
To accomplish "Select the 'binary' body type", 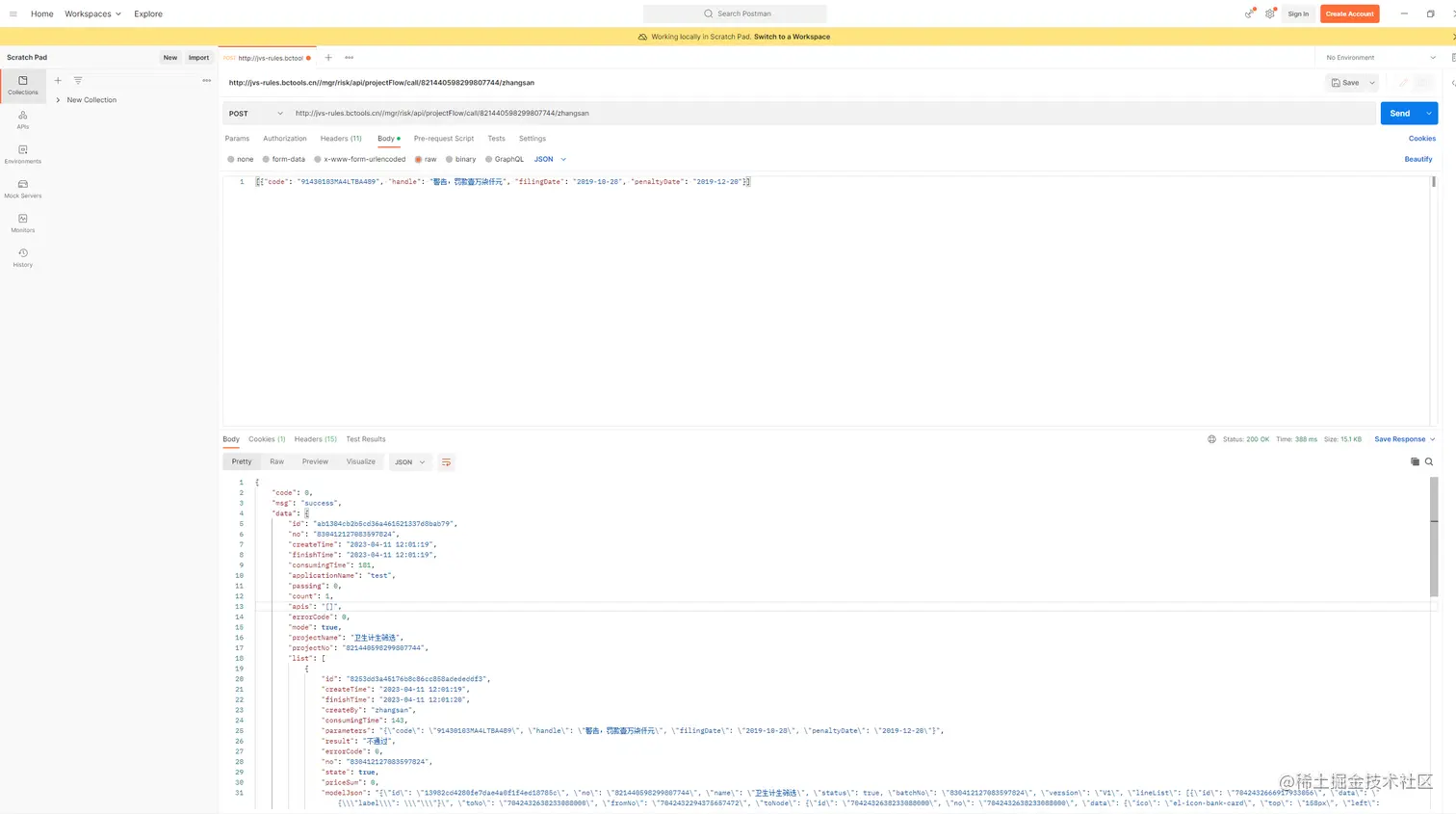I will point(460,159).
